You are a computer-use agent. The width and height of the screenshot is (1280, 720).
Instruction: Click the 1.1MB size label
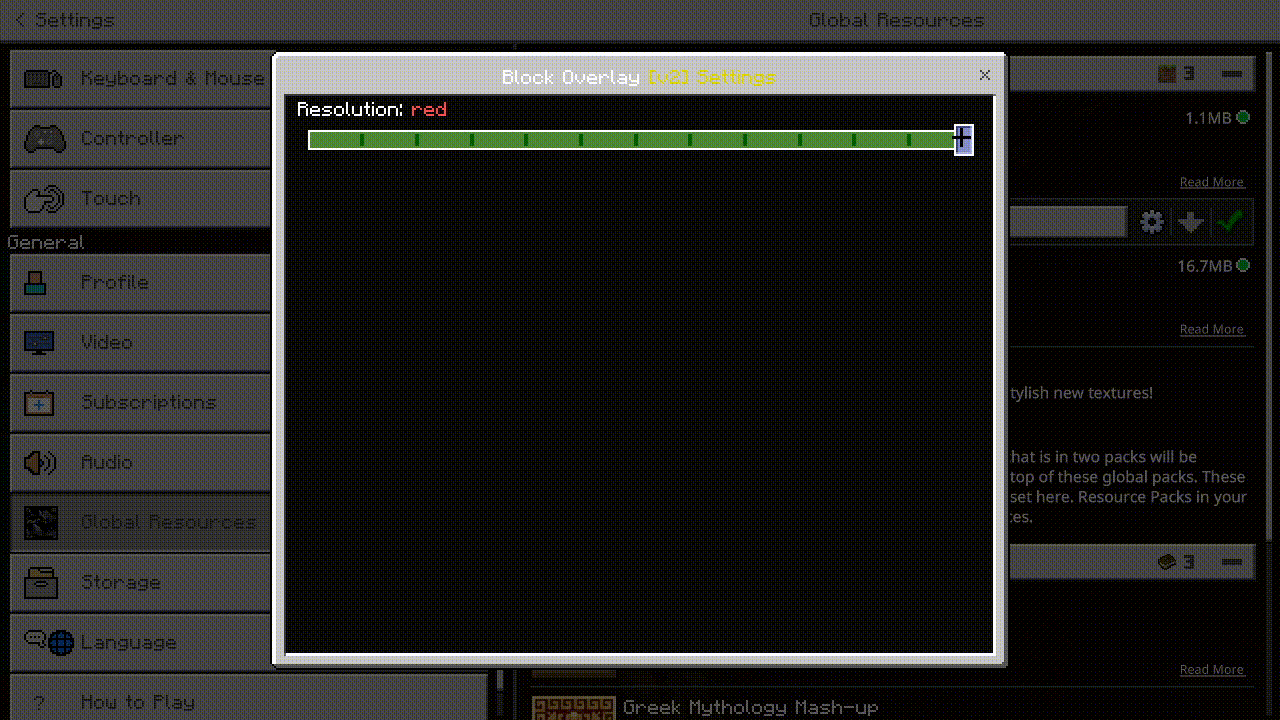point(1208,118)
